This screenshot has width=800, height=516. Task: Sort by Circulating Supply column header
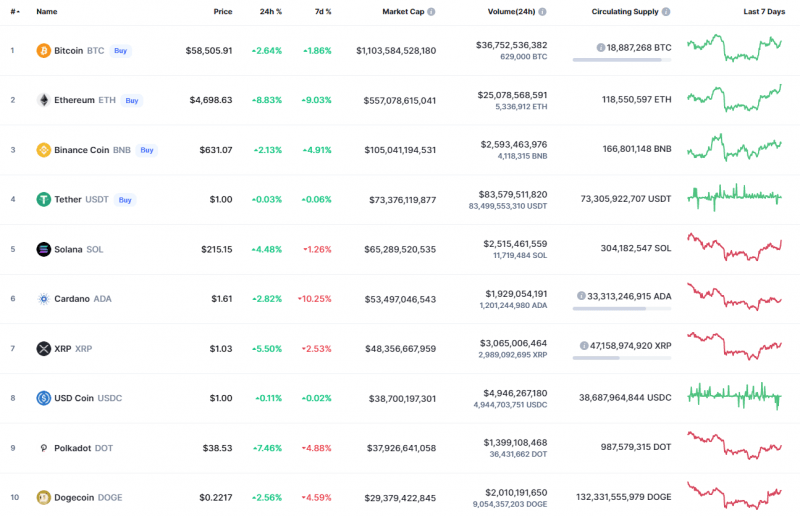[625, 12]
